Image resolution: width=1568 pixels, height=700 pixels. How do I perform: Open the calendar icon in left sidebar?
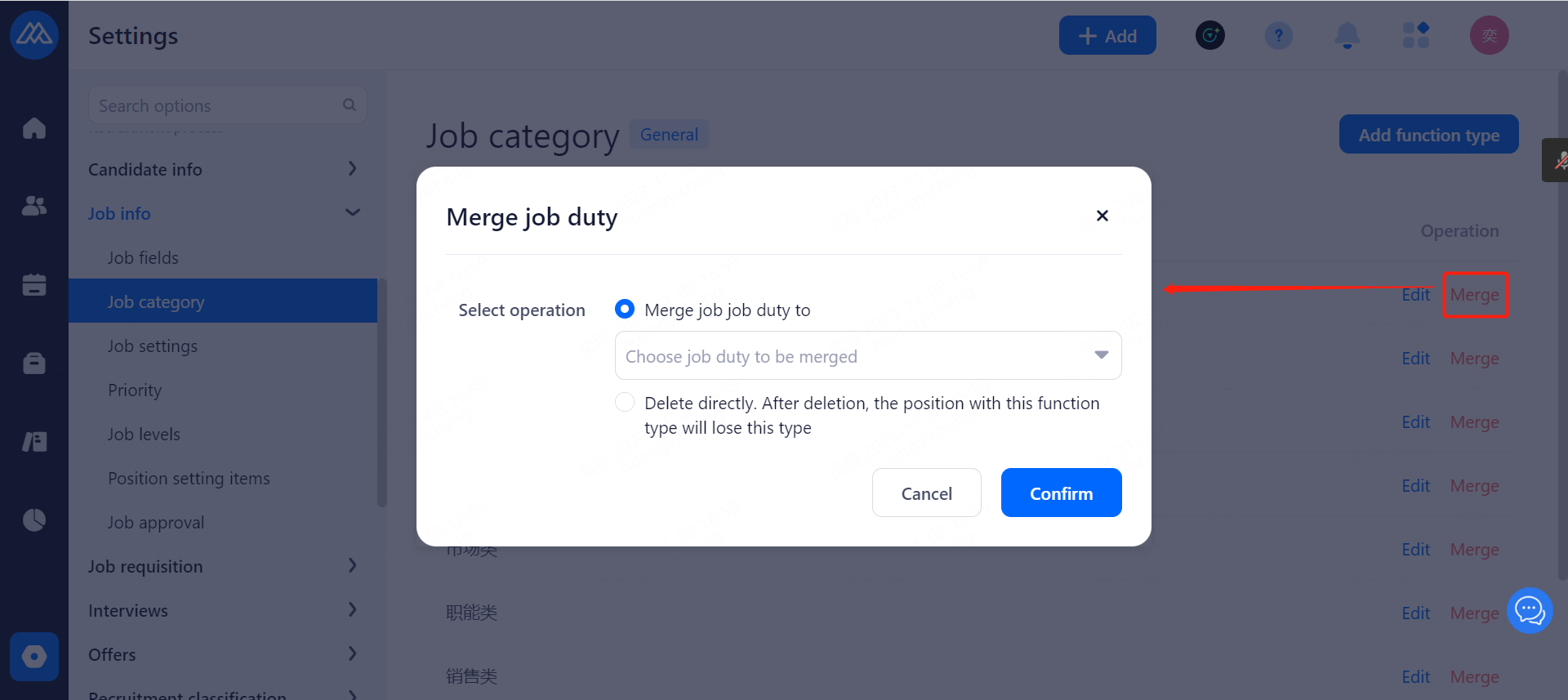coord(34,284)
